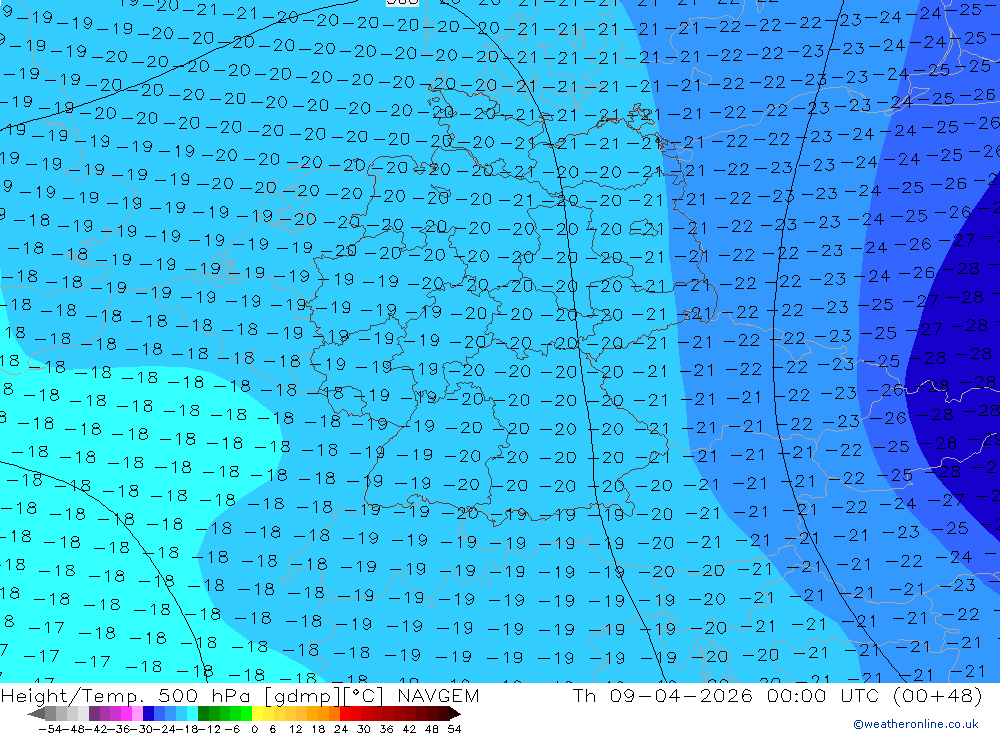Click the bright red legend swatch above 24
Screen dimensions: 1000x733
345,713
